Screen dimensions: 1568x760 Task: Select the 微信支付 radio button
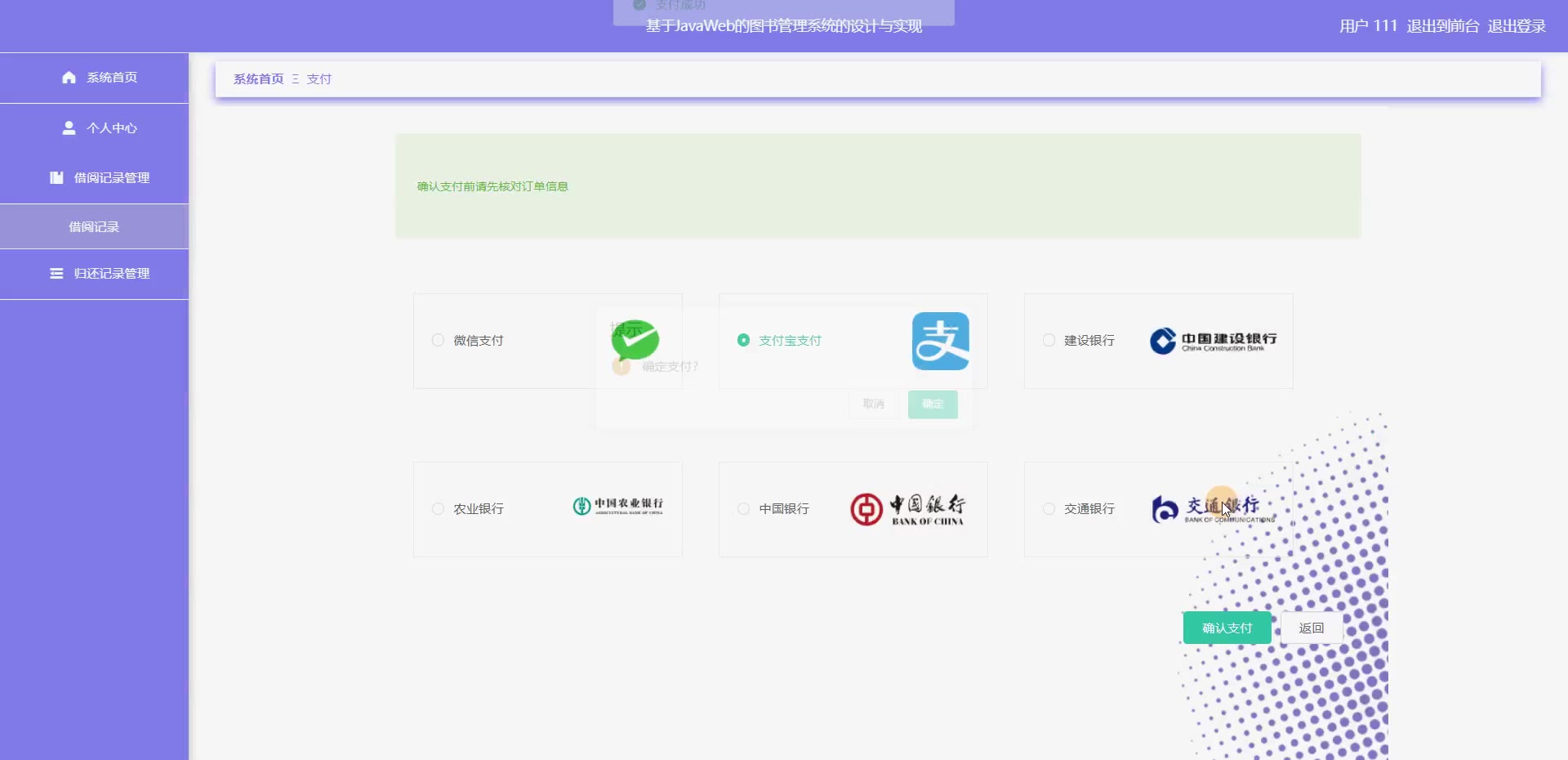[x=438, y=340]
